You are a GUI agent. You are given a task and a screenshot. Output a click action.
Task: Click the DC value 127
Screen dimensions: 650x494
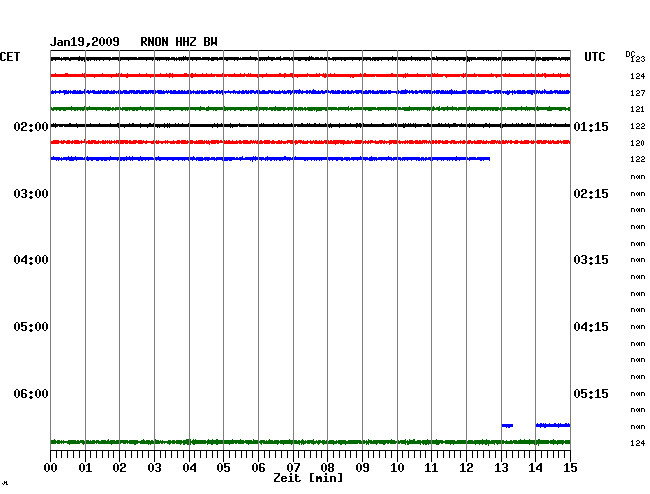click(638, 93)
